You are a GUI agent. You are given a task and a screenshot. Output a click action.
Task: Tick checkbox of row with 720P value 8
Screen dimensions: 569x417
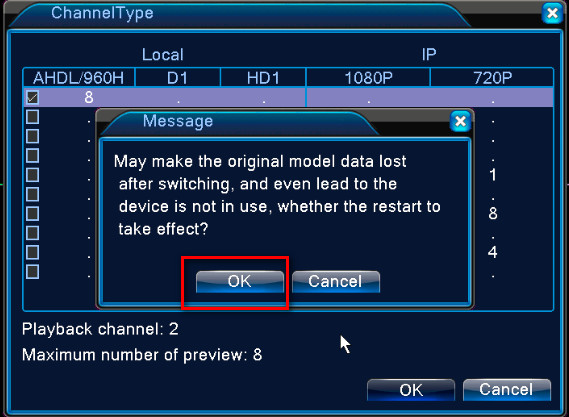pos(32,214)
